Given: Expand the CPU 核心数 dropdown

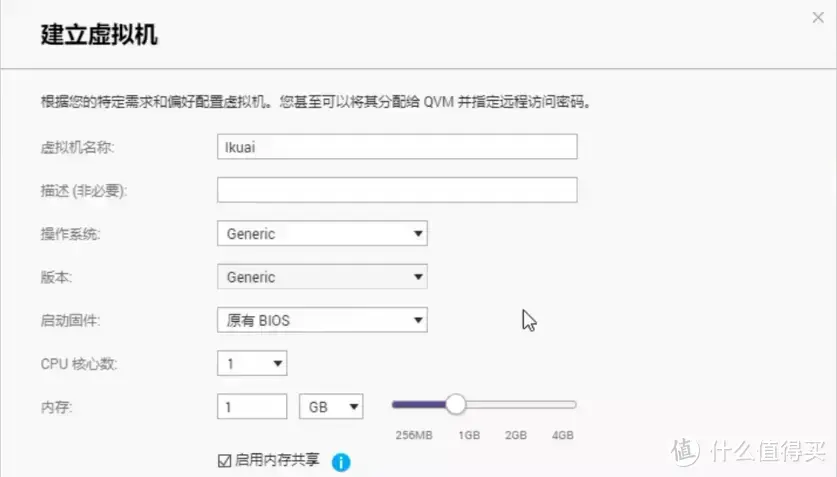Looking at the screenshot, I should pyautogui.click(x=252, y=363).
